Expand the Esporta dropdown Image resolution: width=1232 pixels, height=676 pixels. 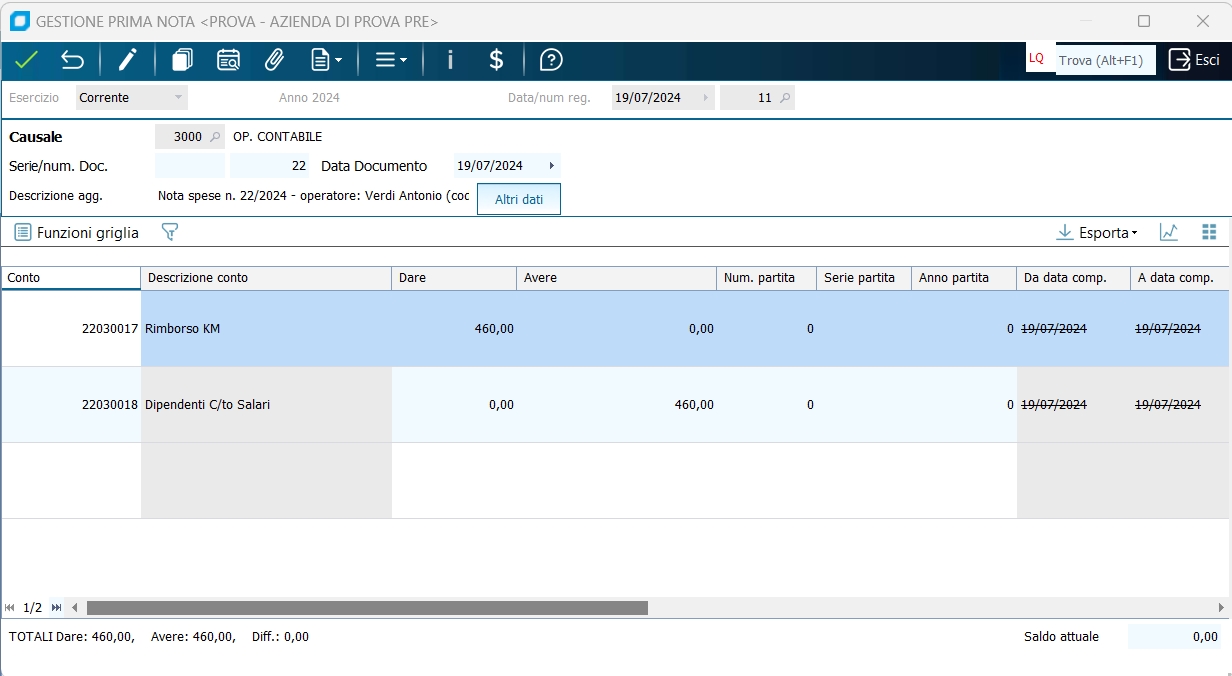[1098, 233]
